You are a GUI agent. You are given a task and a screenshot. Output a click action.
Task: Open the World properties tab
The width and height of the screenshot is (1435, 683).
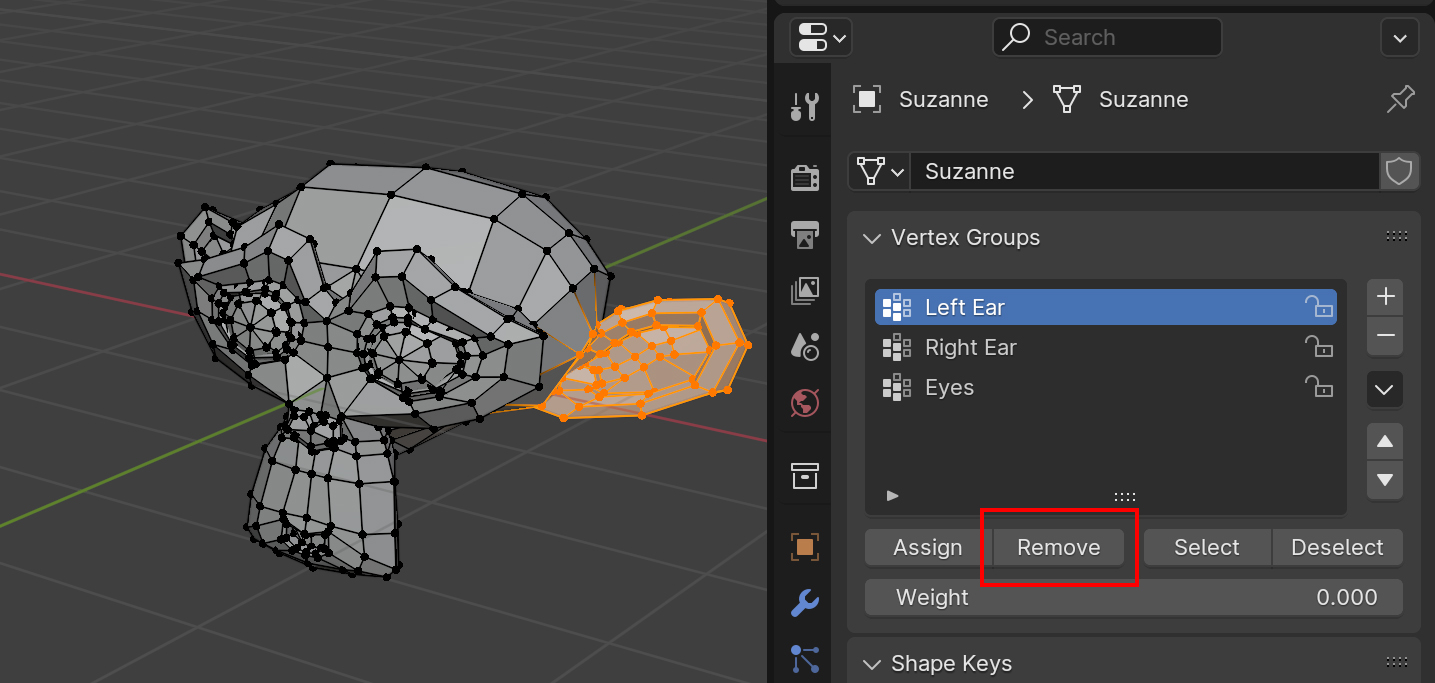804,403
